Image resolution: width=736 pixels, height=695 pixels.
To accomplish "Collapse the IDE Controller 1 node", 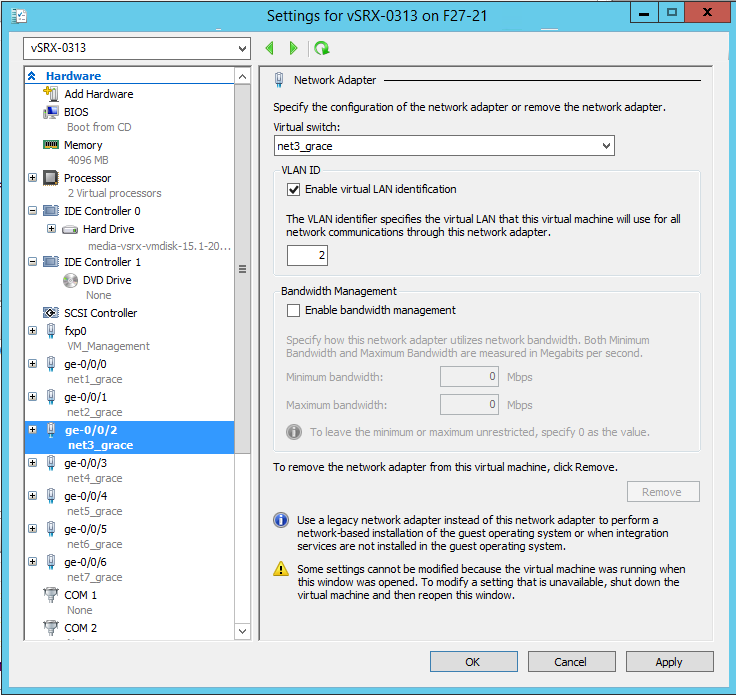I will point(32,262).
